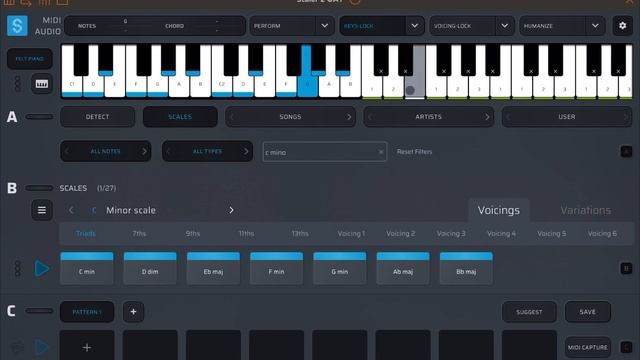Open the Keys-Lock dropdown arrow
This screenshot has height=360, width=640.
tap(415, 26)
